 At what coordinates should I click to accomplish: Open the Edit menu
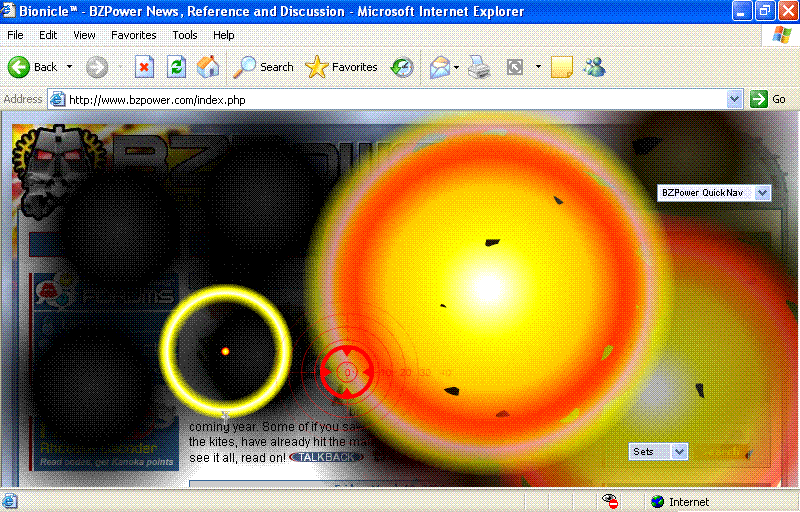[48, 35]
